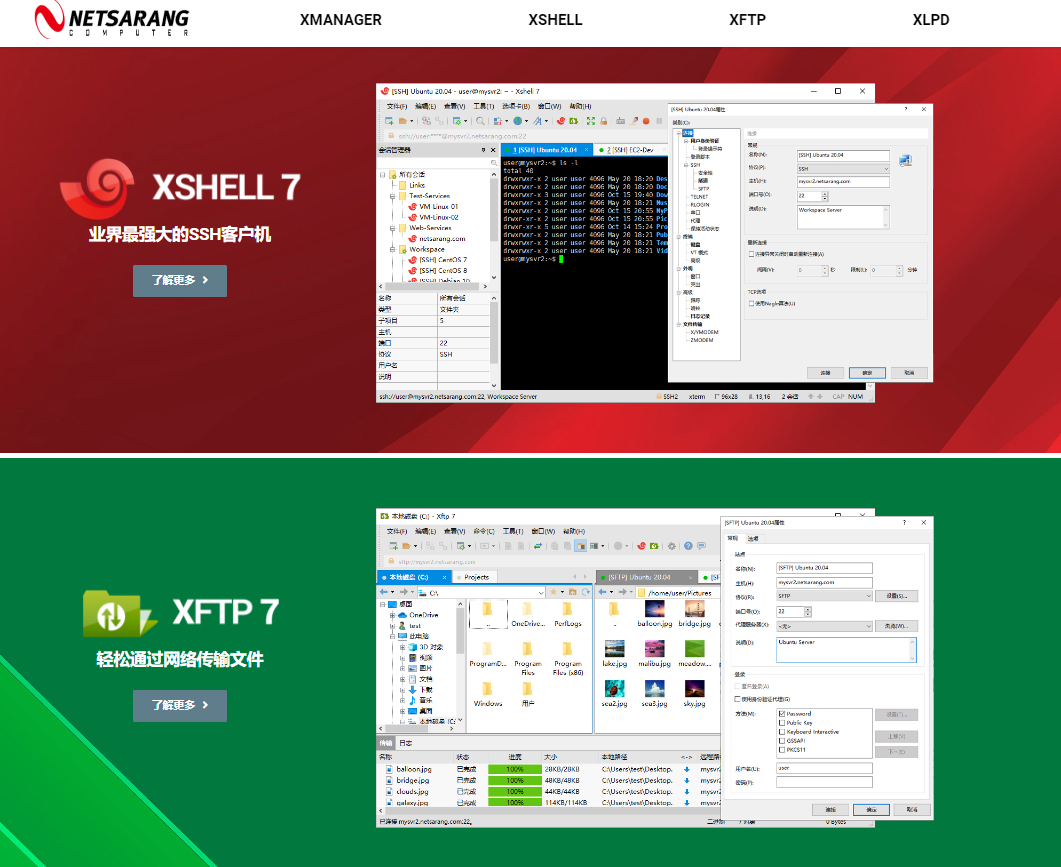Toggle the GSSAPI checkbox in Xftp dialog
The image size is (1061, 867).
[x=782, y=740]
